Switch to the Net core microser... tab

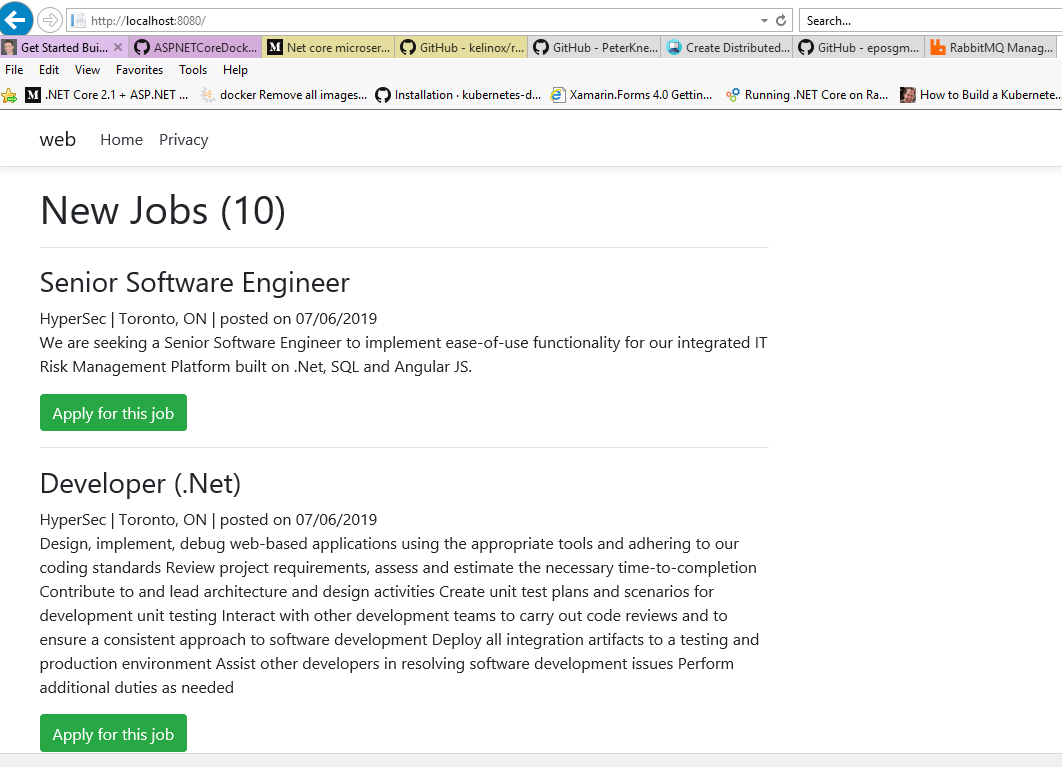point(328,47)
